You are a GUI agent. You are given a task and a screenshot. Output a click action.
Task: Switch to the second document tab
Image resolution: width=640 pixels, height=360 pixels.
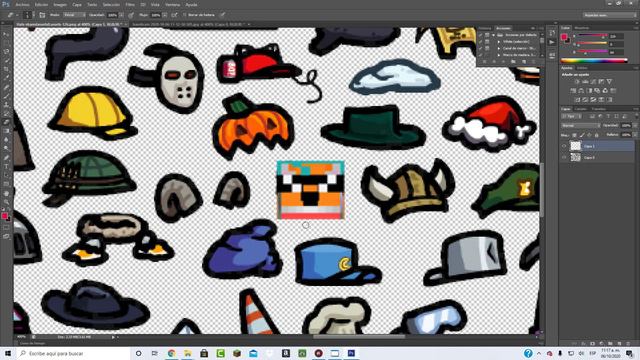pos(190,24)
